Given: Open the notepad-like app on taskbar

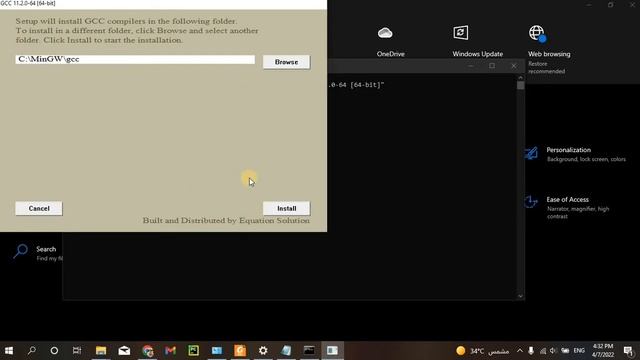Looking at the screenshot, I should click(286, 351).
